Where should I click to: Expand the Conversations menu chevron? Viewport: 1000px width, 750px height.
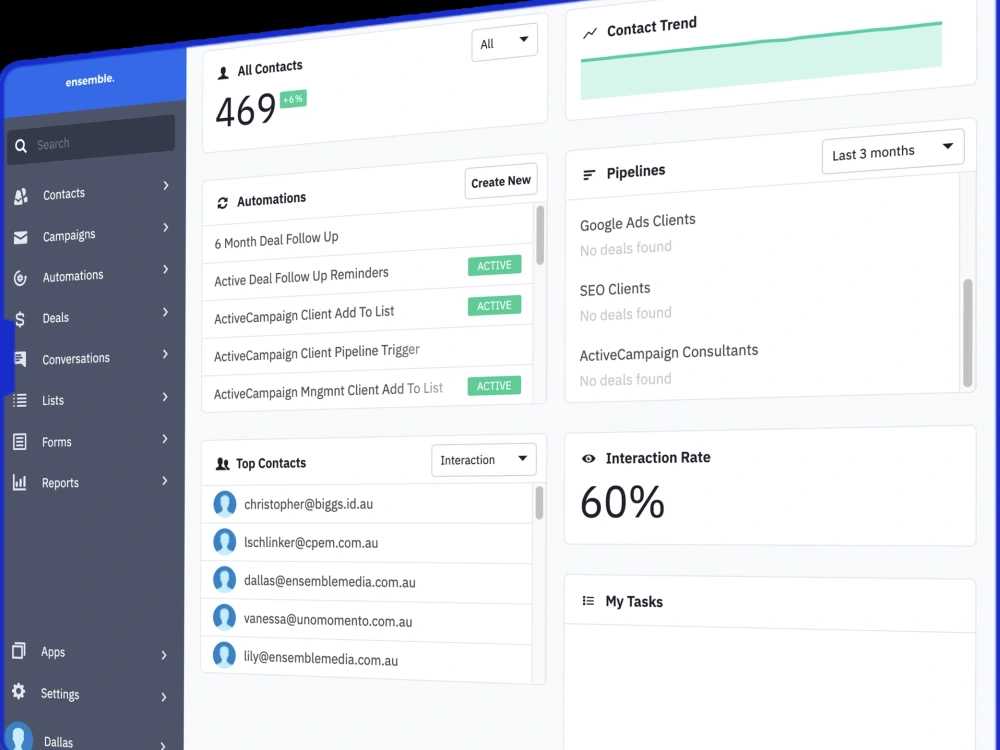[x=165, y=354]
